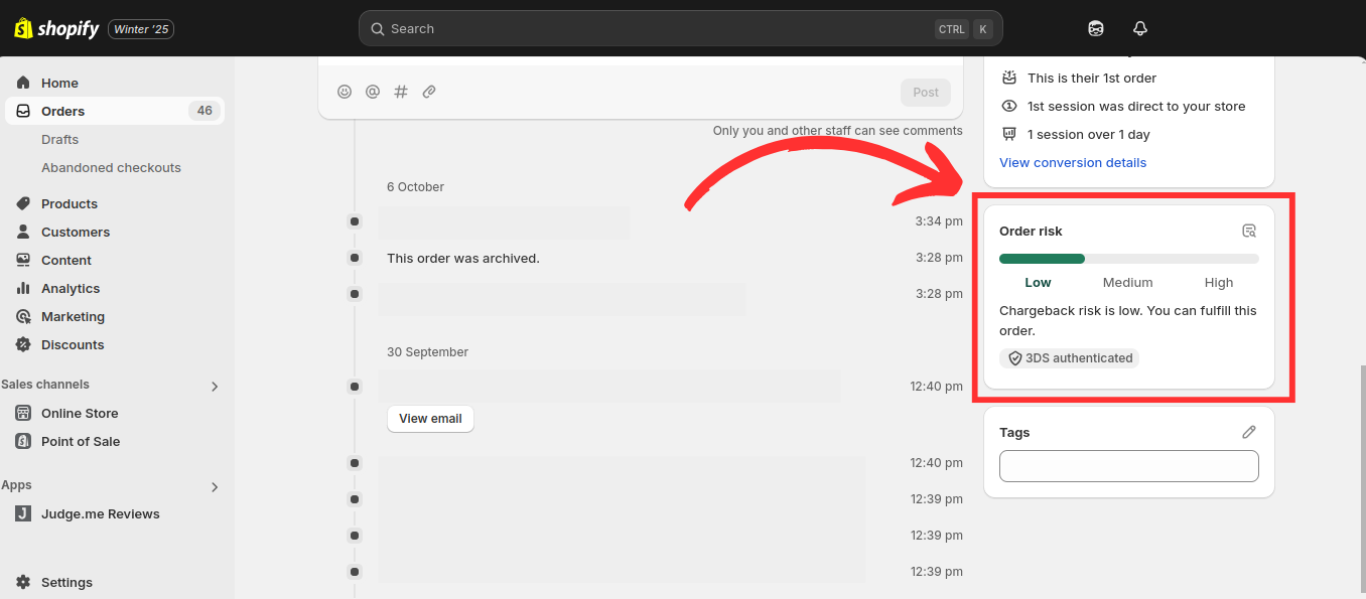The width and height of the screenshot is (1366, 599).
Task: Expand the Apps section chevron
Action: point(214,487)
